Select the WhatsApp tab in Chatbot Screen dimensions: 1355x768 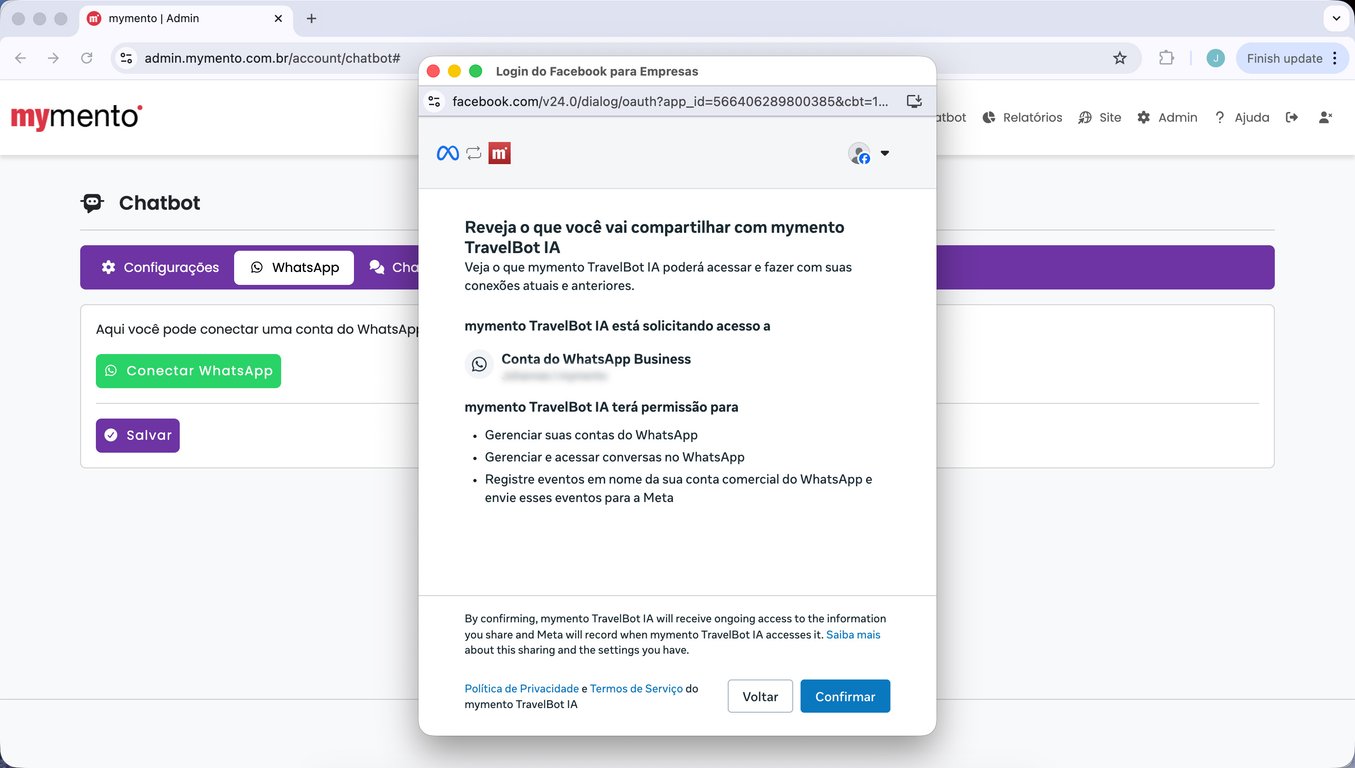(x=294, y=267)
